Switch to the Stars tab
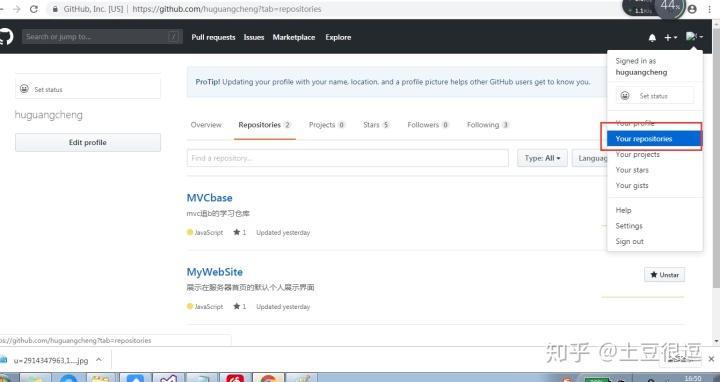 click(376, 125)
